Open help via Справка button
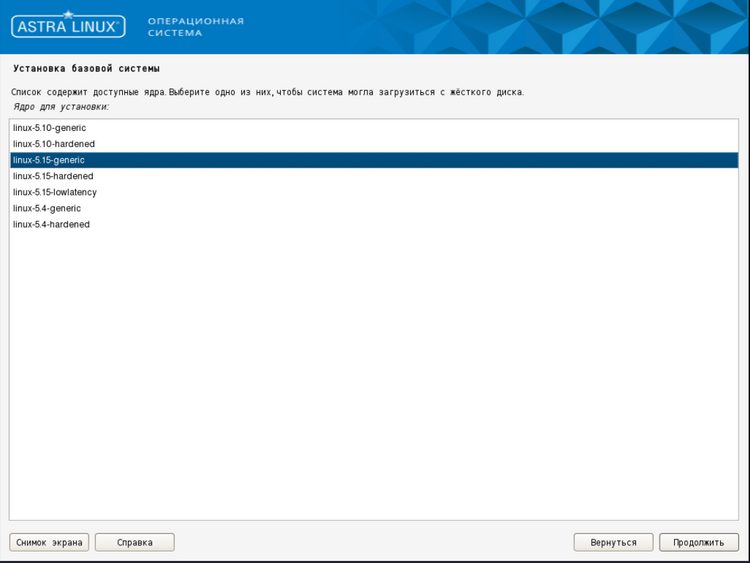Screen dimensions: 750x563 135,542
